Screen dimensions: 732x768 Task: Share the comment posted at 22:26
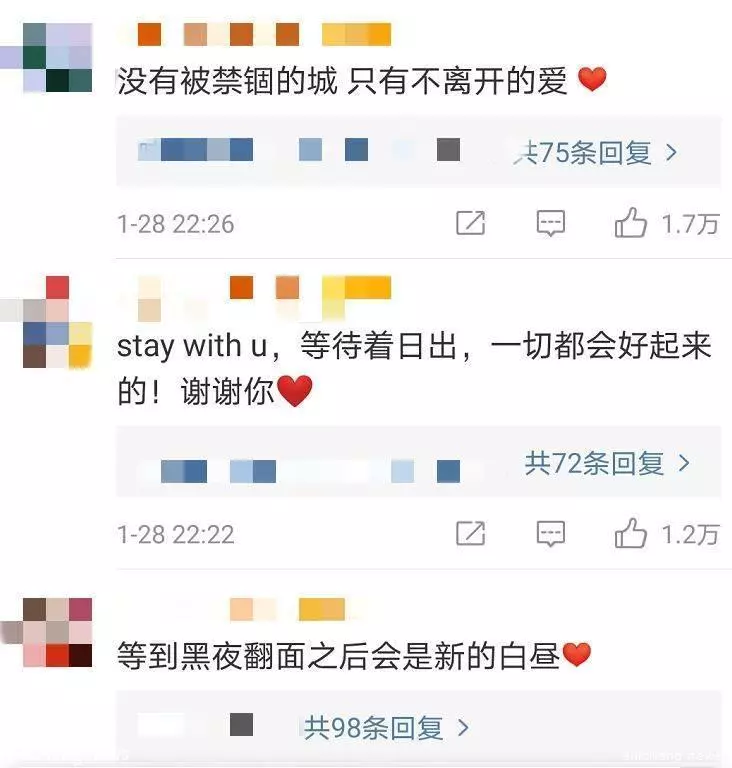click(x=470, y=223)
